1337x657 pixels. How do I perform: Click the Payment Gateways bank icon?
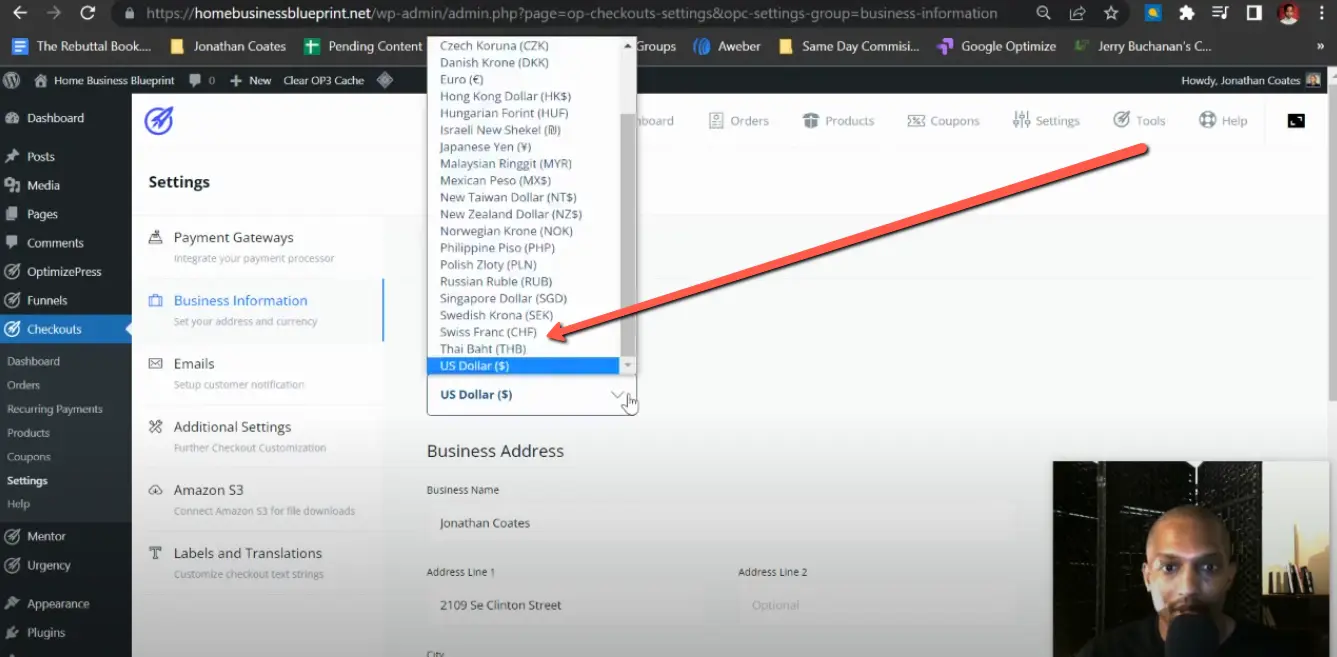156,237
